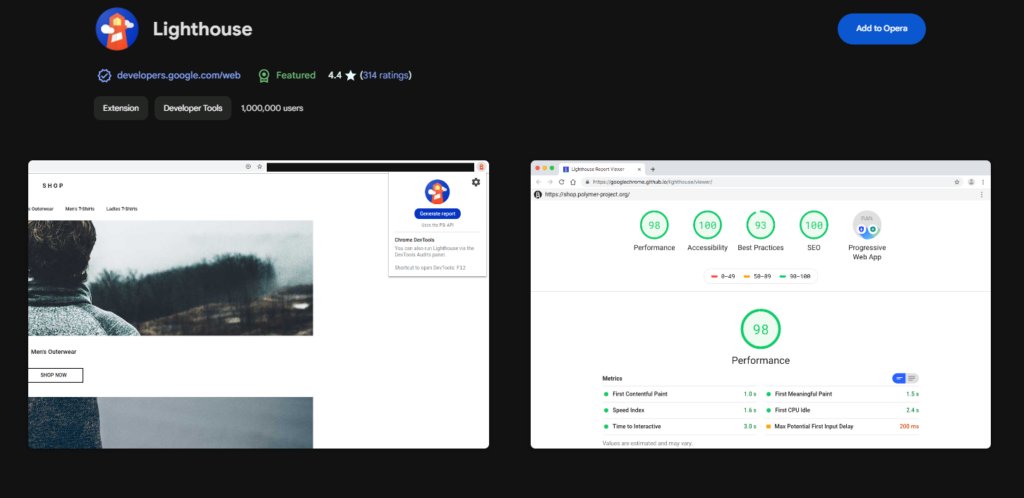This screenshot has height=498, width=1024.
Task: Click the Featured ribbon badge icon
Action: (264, 76)
